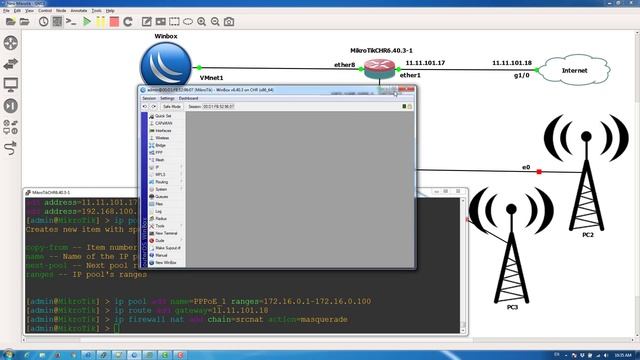Image resolution: width=640 pixels, height=360 pixels.
Task: Open the View menu in GNS3
Action: tap(29, 11)
